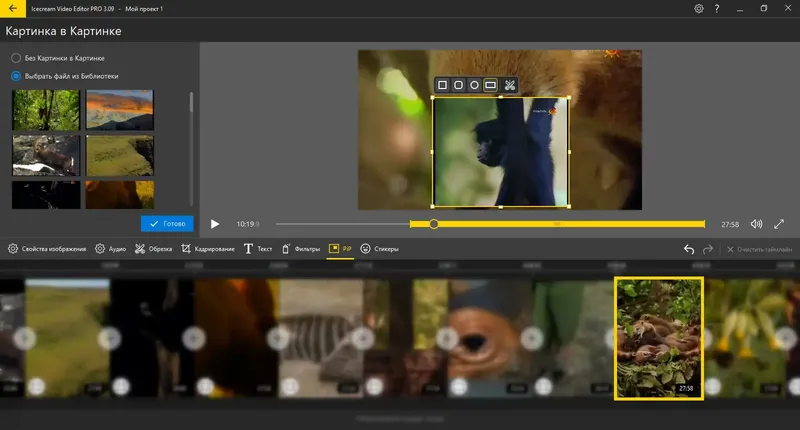Redo the last undone action
Viewport: 800px width, 430px height.
(x=708, y=249)
